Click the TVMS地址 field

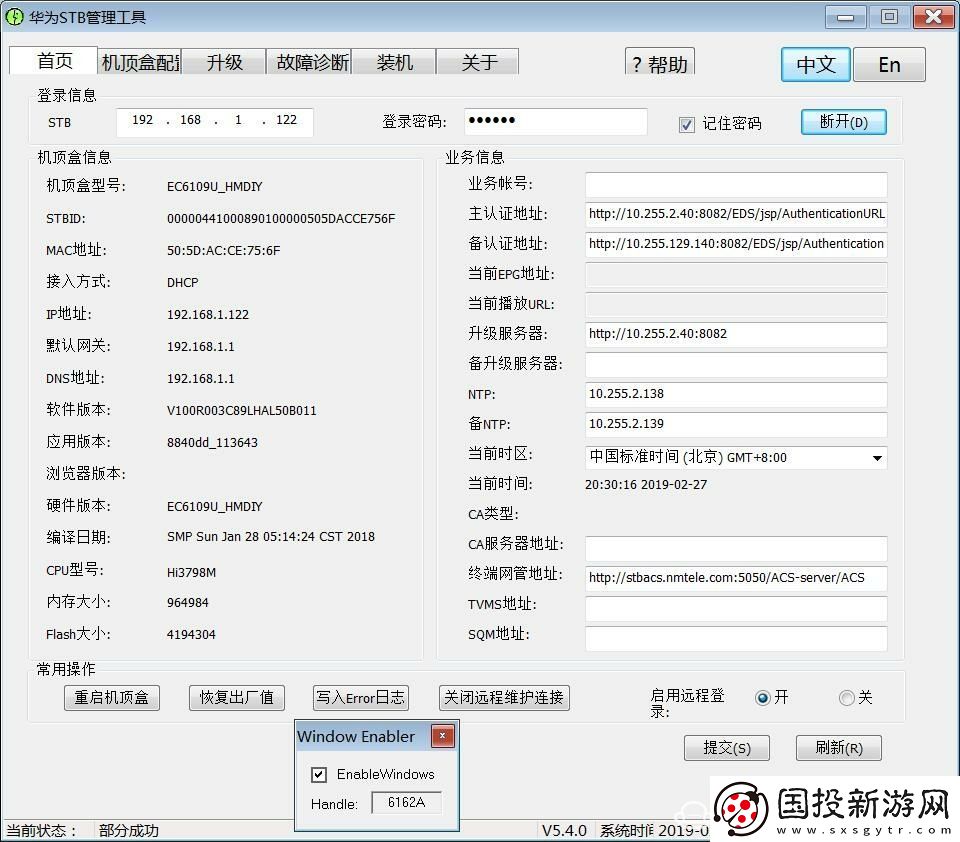(x=736, y=609)
